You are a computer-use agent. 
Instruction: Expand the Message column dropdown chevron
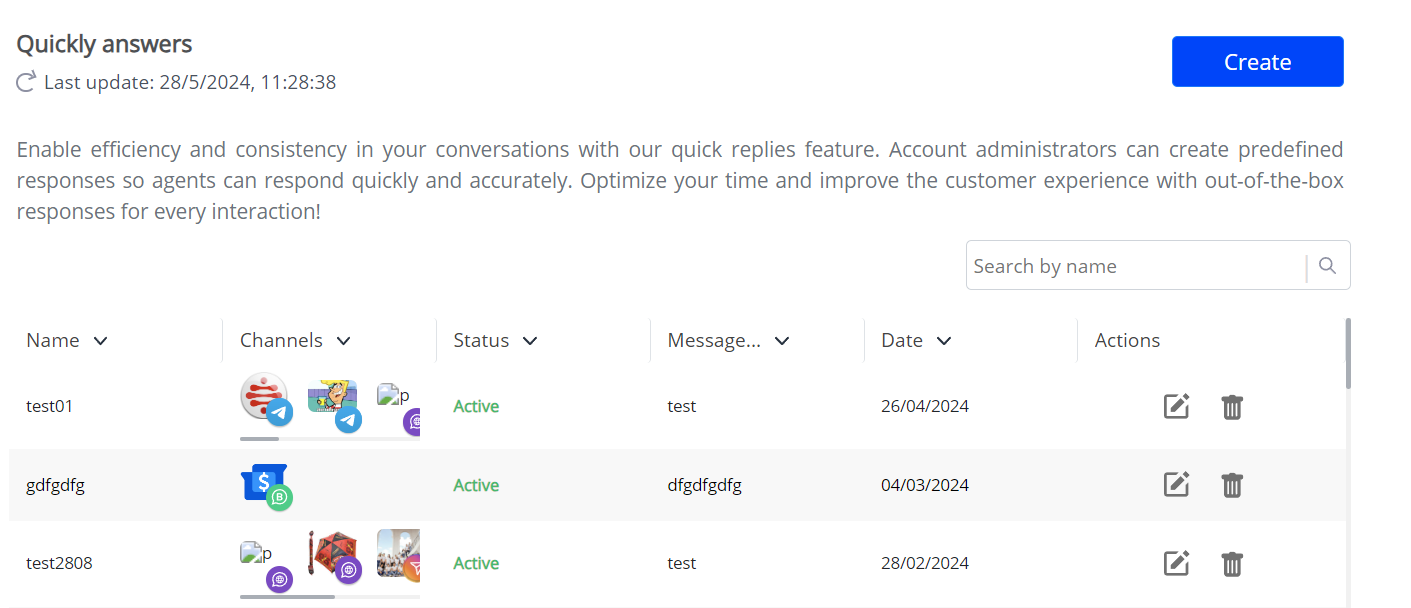point(782,341)
